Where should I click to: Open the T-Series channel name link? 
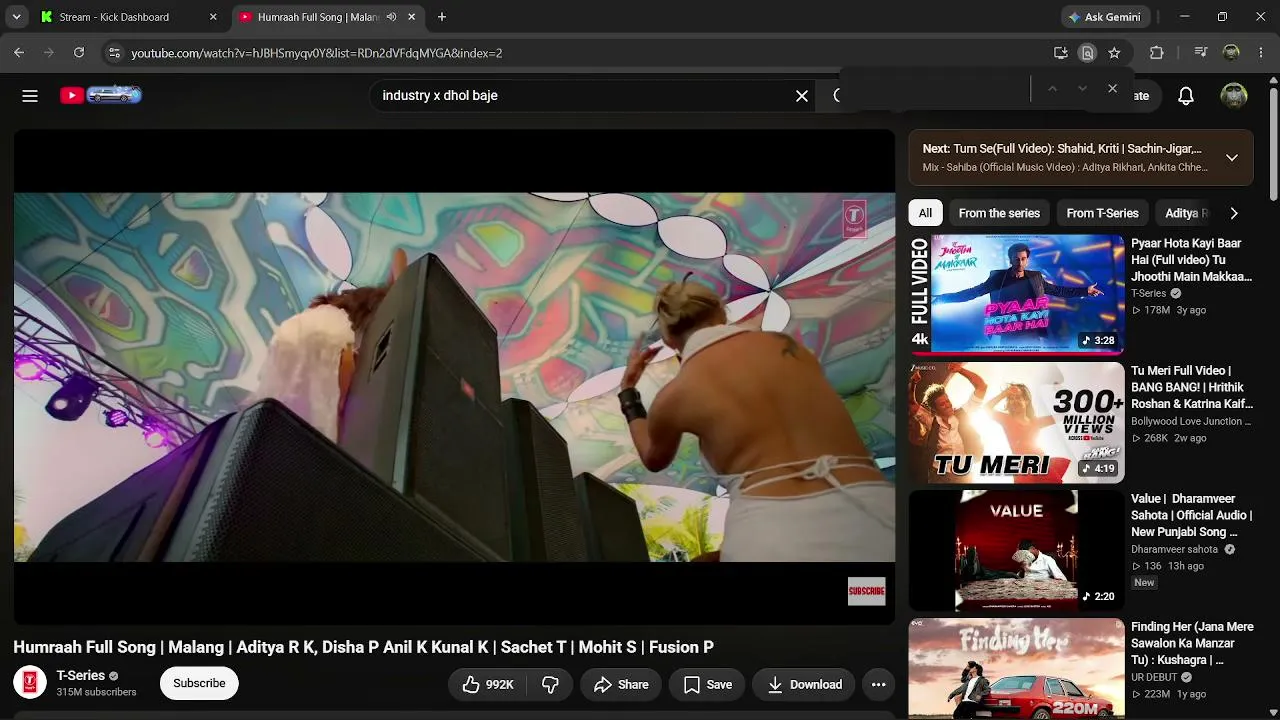[80, 676]
